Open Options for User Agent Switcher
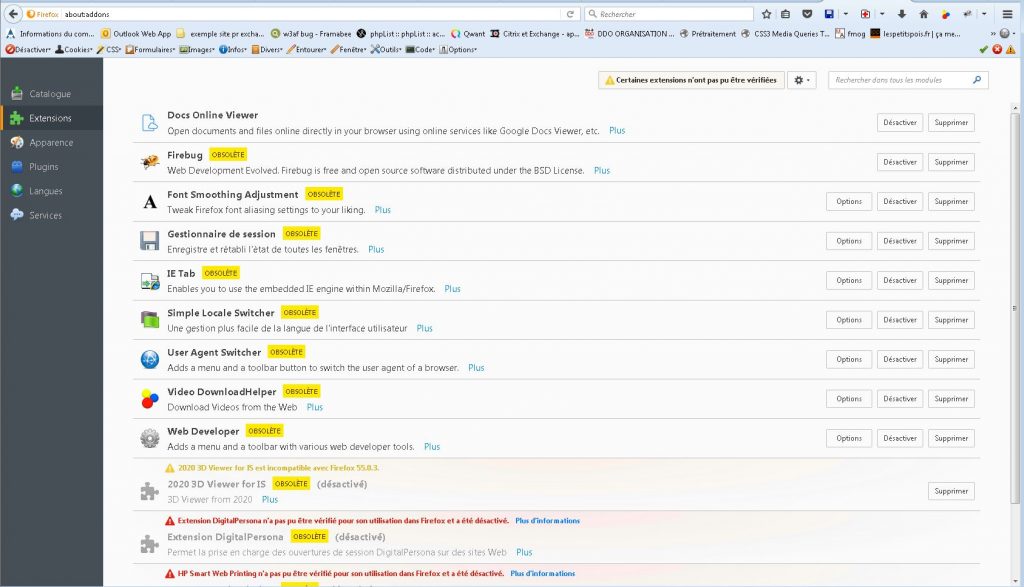1024x587 pixels. coord(849,360)
